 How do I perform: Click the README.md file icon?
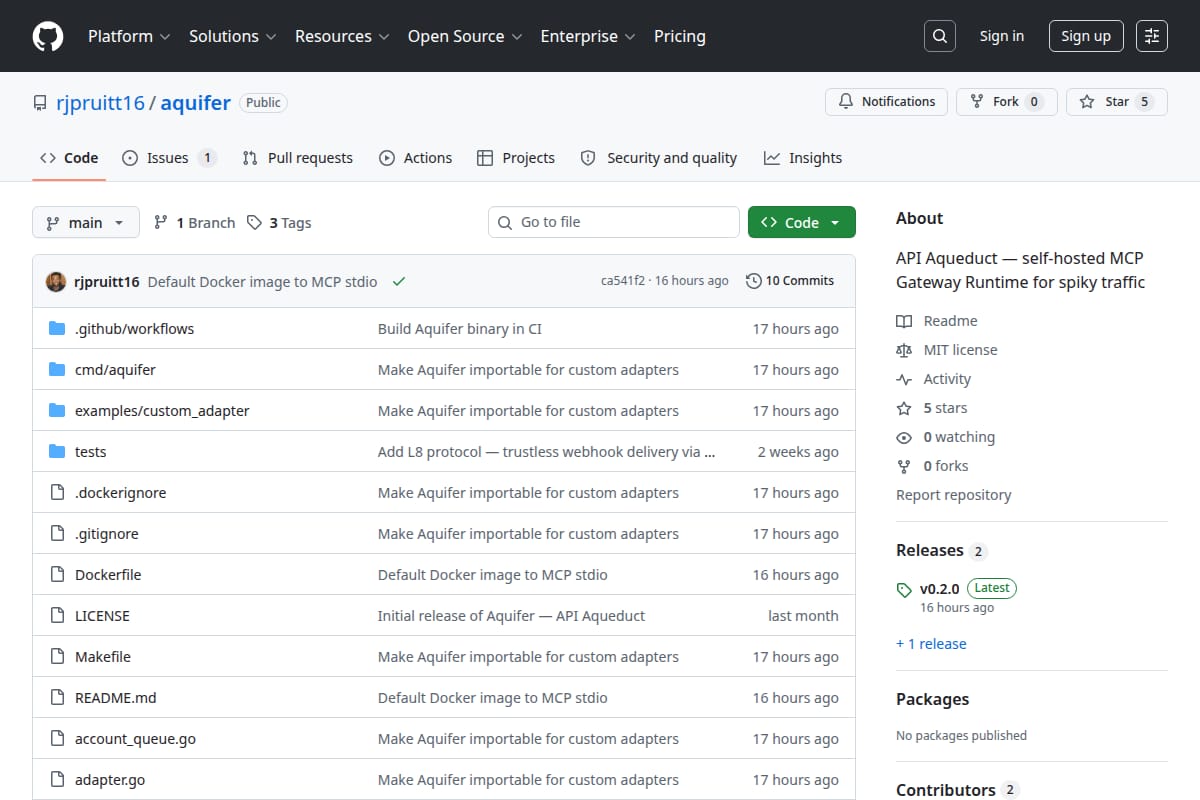click(57, 698)
